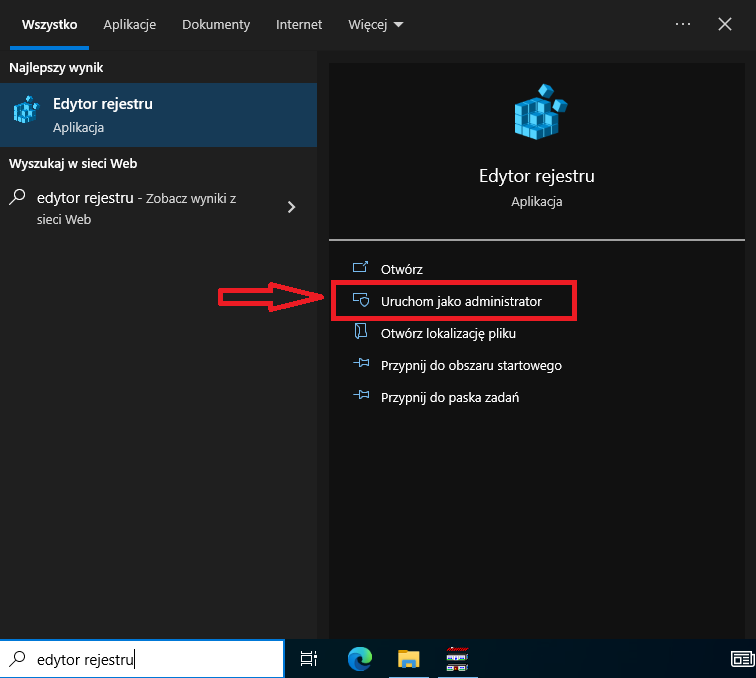Open File Explorer from the taskbar
Screen dimensions: 756x678
tap(408, 658)
